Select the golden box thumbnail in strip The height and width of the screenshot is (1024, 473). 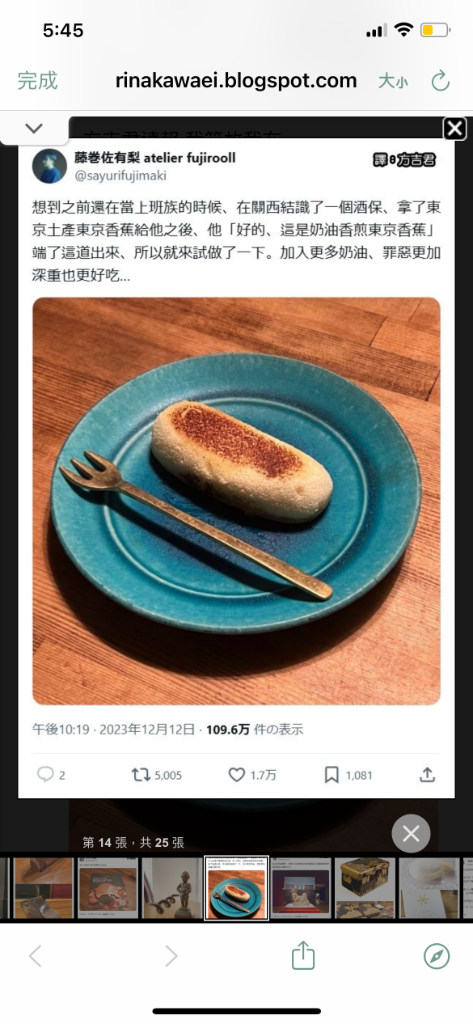[365, 888]
